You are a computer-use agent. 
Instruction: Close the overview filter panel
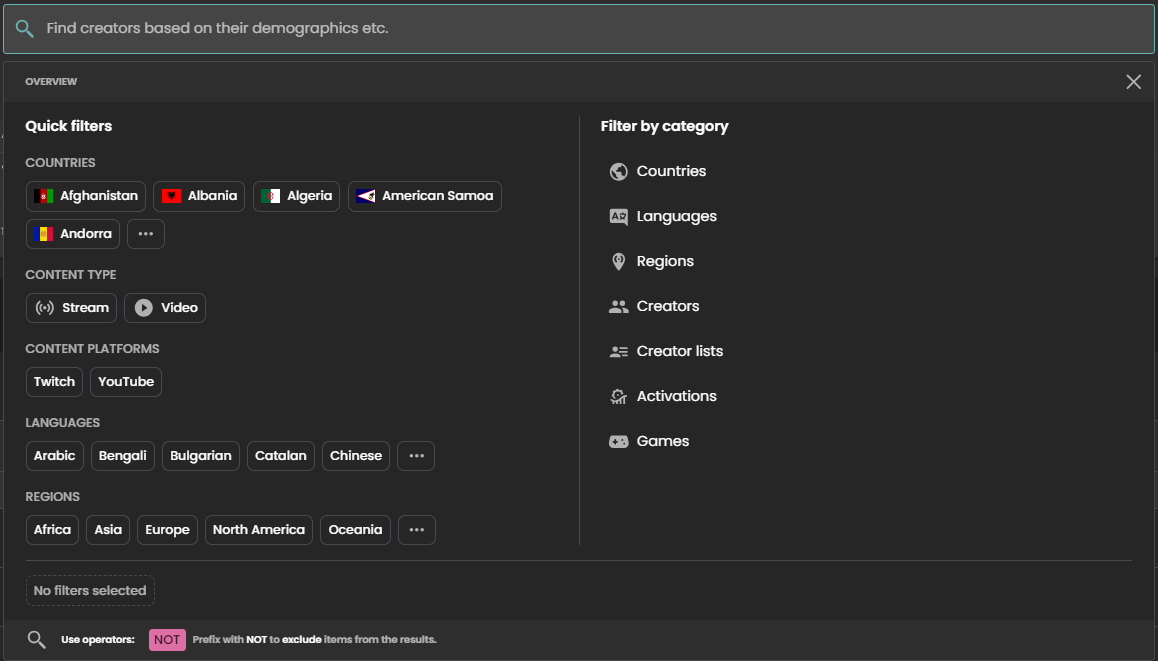click(x=1133, y=82)
